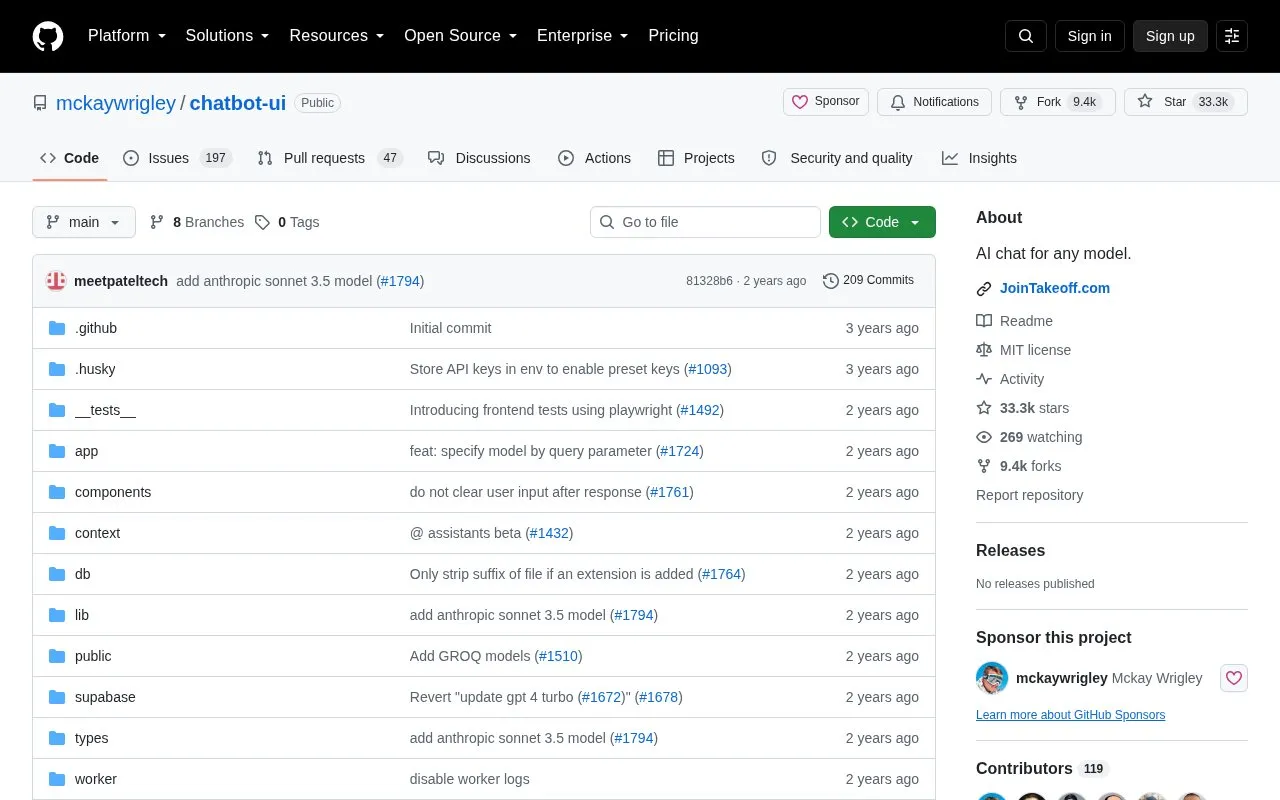The image size is (1280, 800).
Task: View 9.4k forks link in About
Action: [1018, 466]
